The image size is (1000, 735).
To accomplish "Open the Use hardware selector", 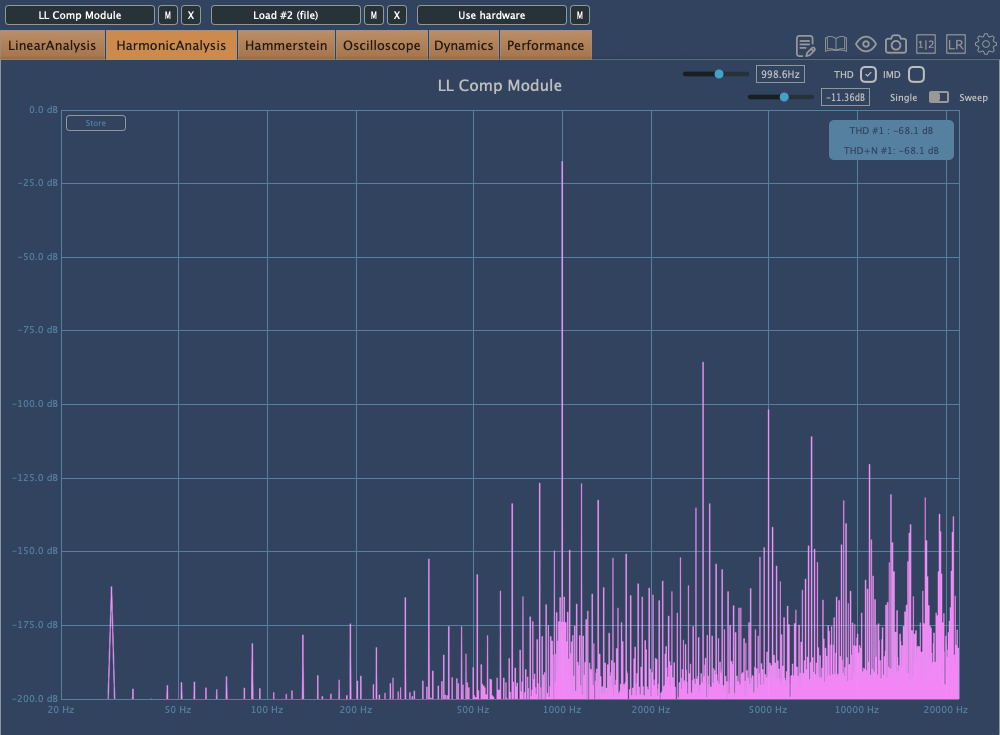I will 491,15.
